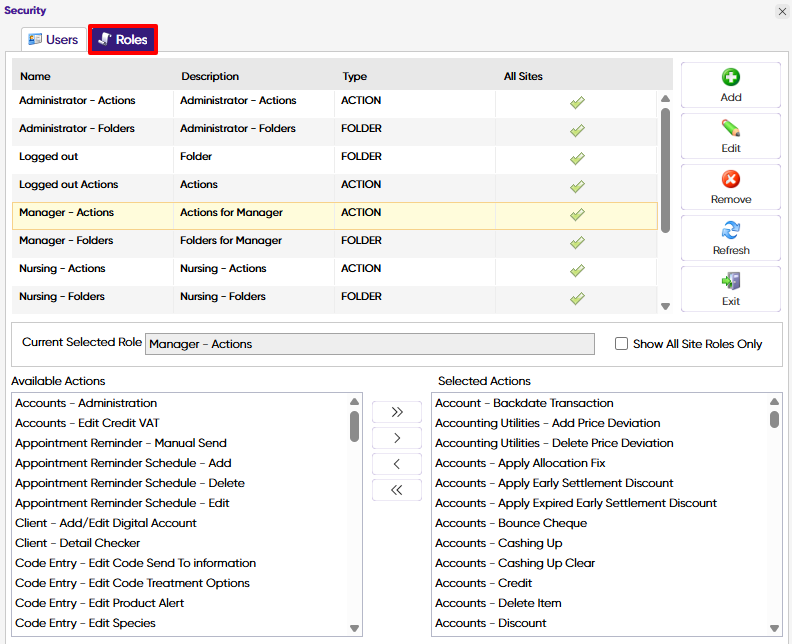This screenshot has width=792, height=644.
Task: Select Account - Backdate Transaction in Selected Actions
Action: [524, 403]
